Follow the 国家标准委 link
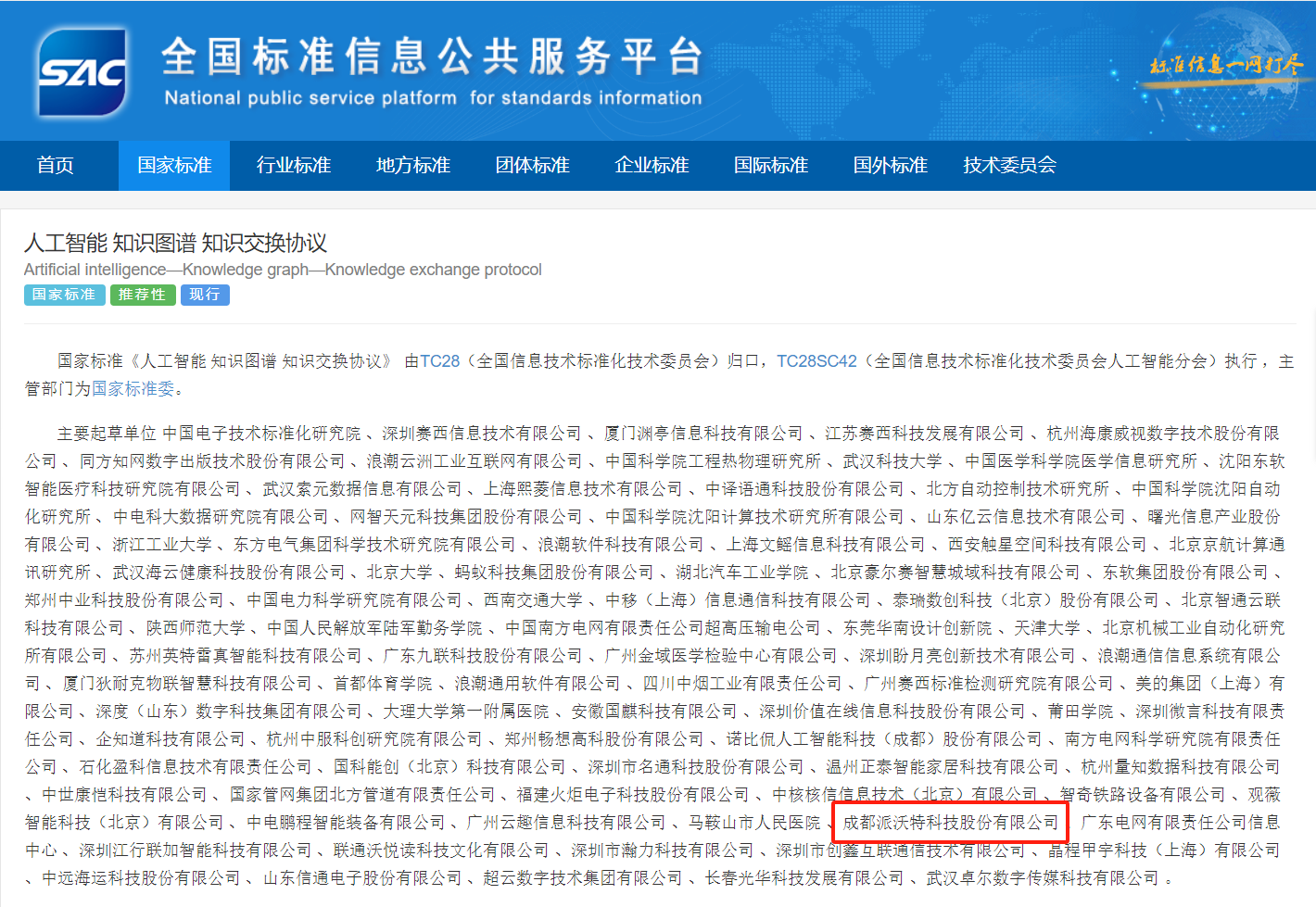This screenshot has height=907, width=1316. [x=133, y=389]
